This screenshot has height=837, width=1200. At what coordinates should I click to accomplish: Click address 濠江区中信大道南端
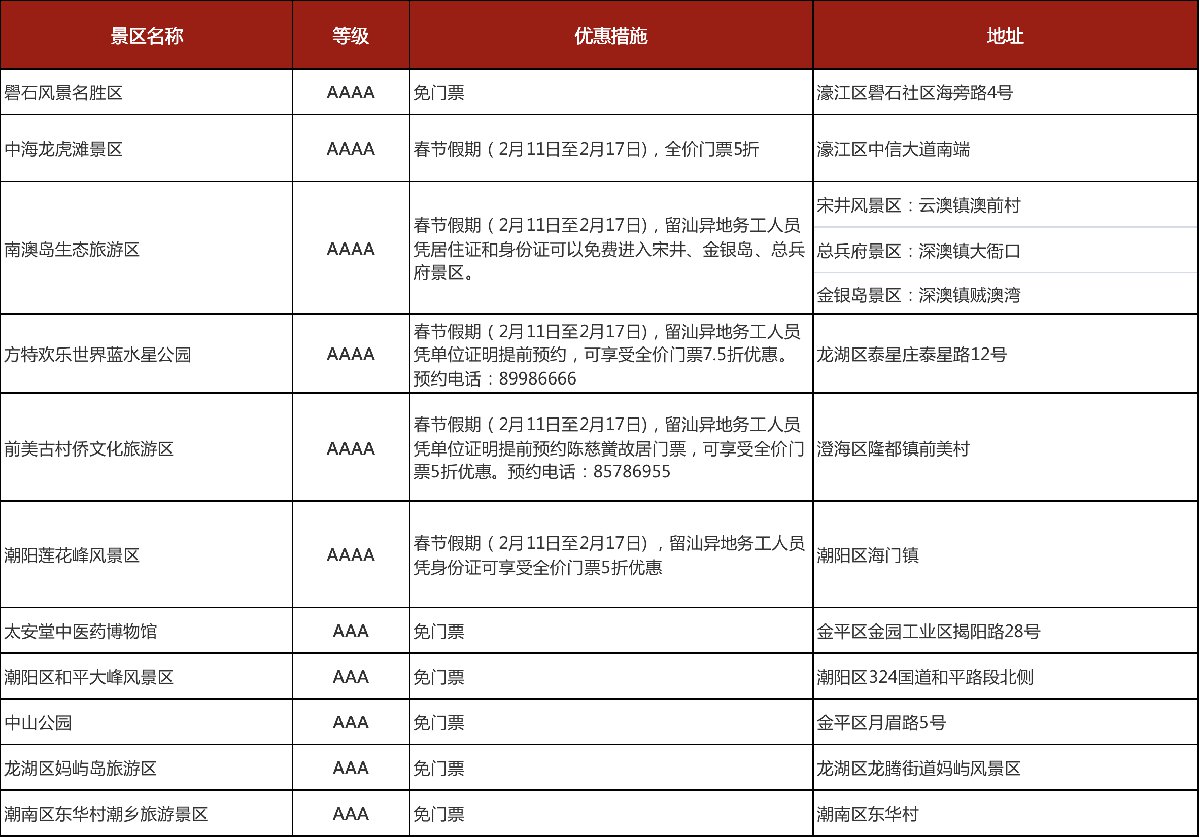893,149
